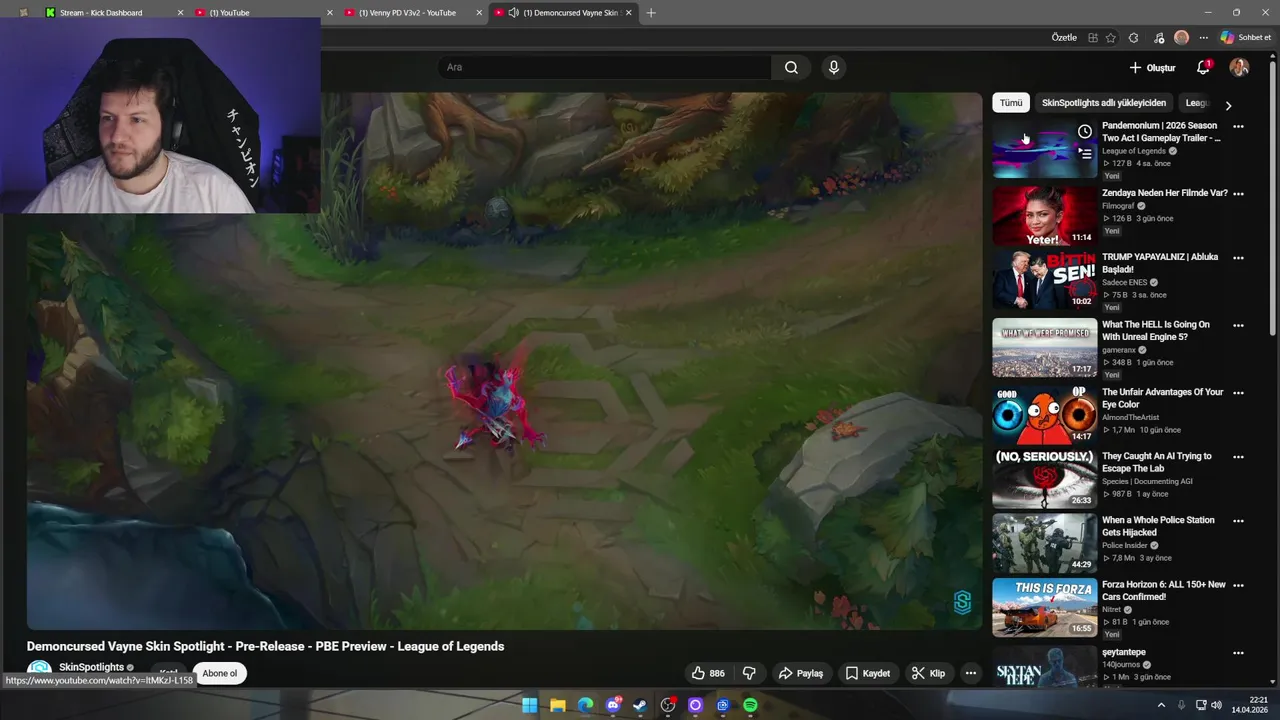Open volume control in system tray
The image size is (1280, 720).
[x=1216, y=705]
